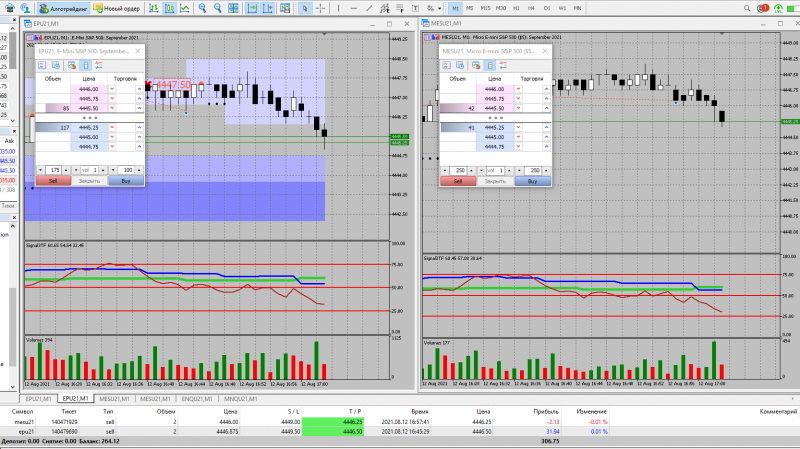Increase take profit value 100 in EPU21 panel
Image resolution: width=800 pixels, height=449 pixels.
(x=139, y=170)
